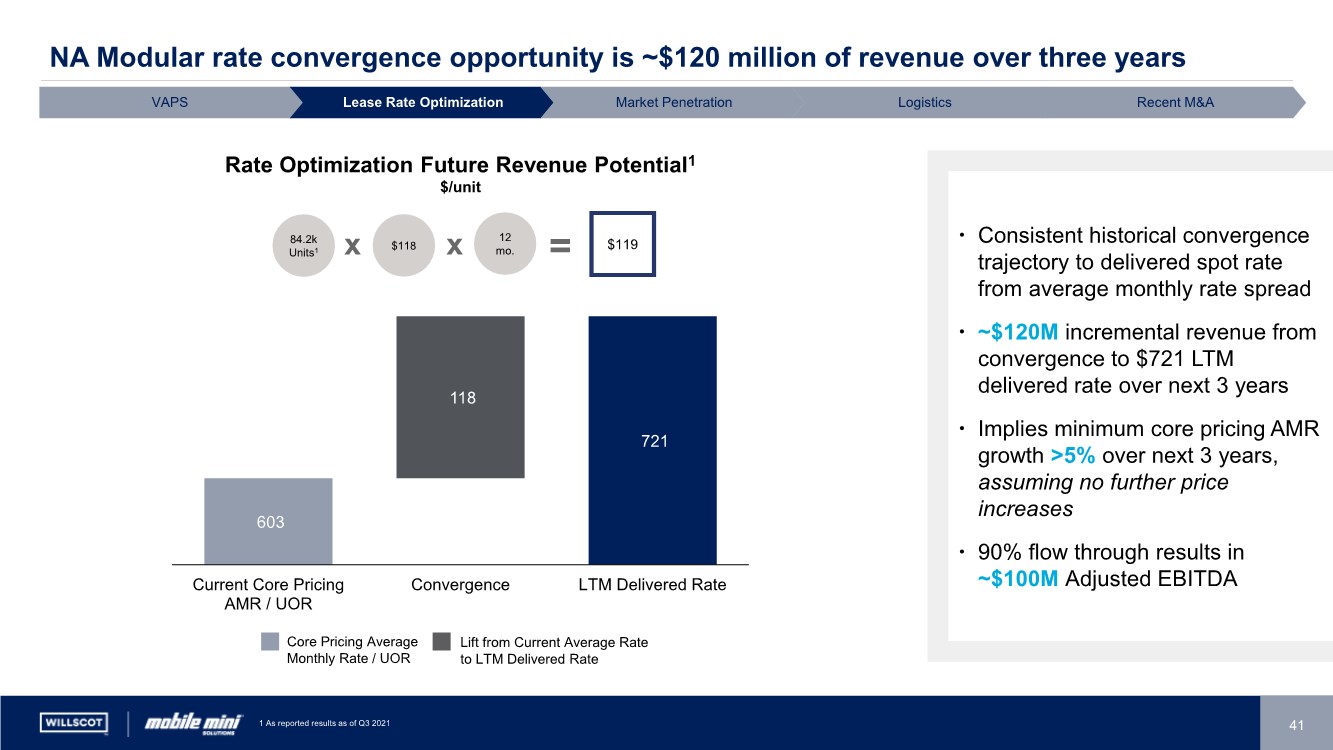Click 'Core Pricing Average Monthly Rate / UOR' legend text
The width and height of the screenshot is (1333, 750).
click(x=352, y=650)
